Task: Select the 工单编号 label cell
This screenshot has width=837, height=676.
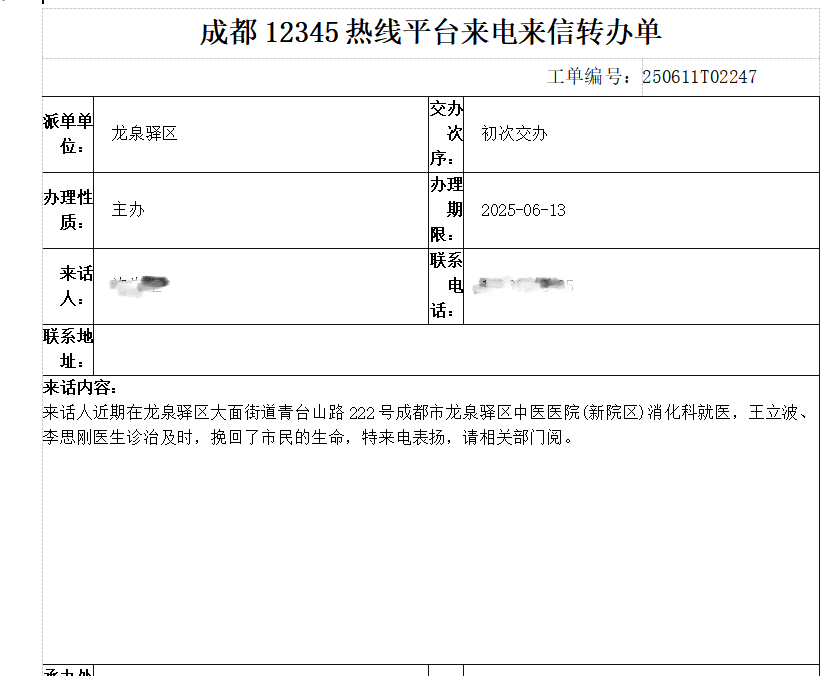Action: 588,77
